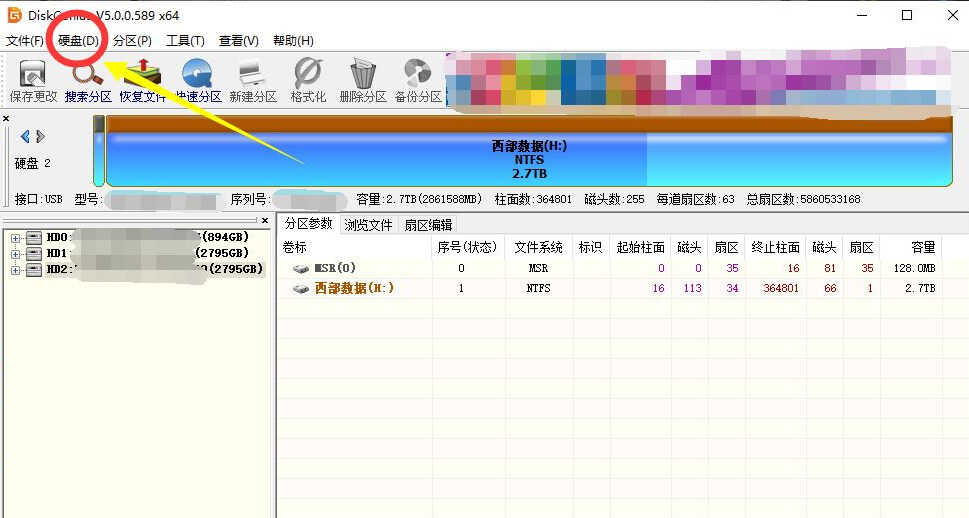This screenshot has height=518, width=969.
Task: Go to next disk with right arrow
Action: (x=40, y=136)
